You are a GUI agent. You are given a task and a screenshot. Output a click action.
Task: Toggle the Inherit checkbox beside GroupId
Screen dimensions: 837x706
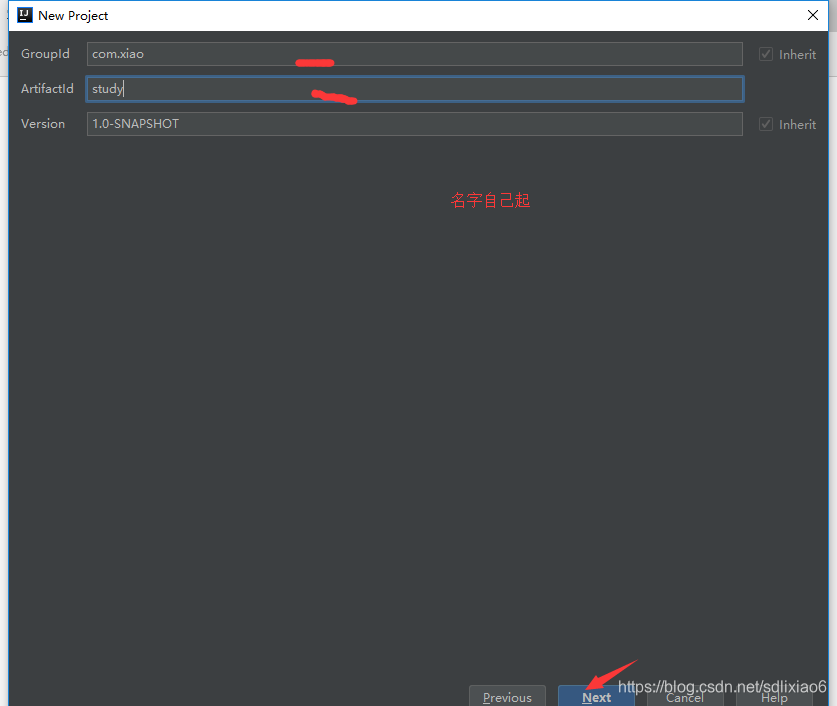(766, 54)
